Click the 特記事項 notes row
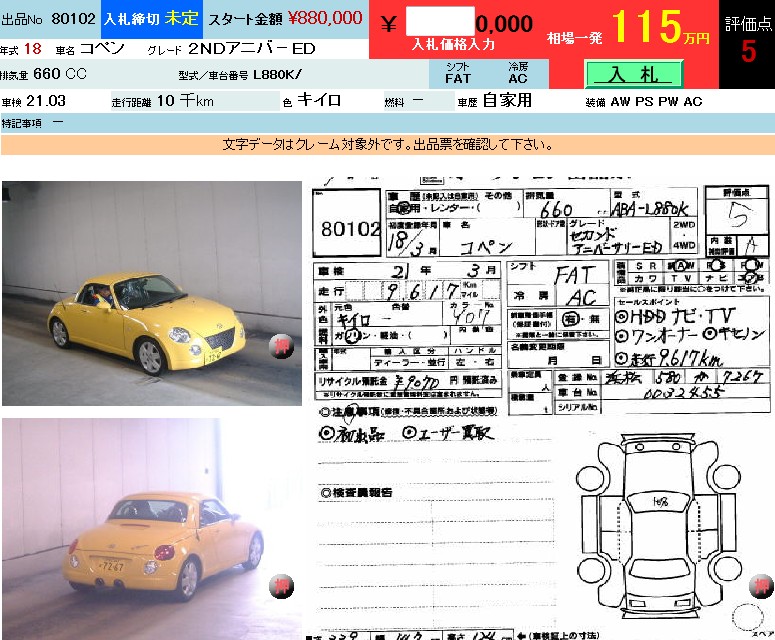Viewport: 775px width, 640px height. click(x=388, y=123)
